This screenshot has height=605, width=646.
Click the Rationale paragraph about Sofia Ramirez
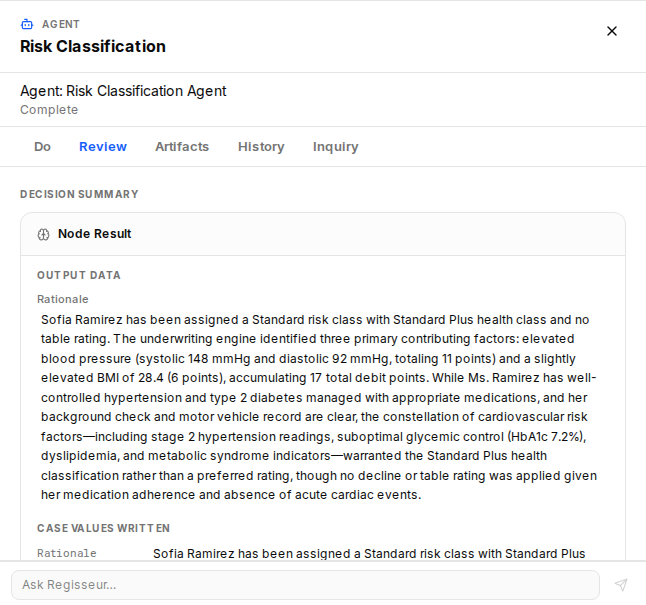319,407
